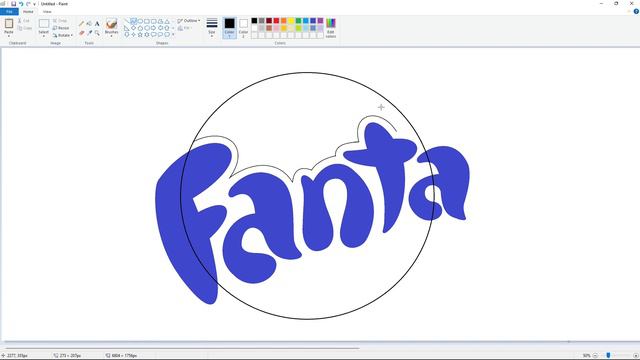Select the Magnifier tool
This screenshot has height=360, width=640.
(x=97, y=33)
